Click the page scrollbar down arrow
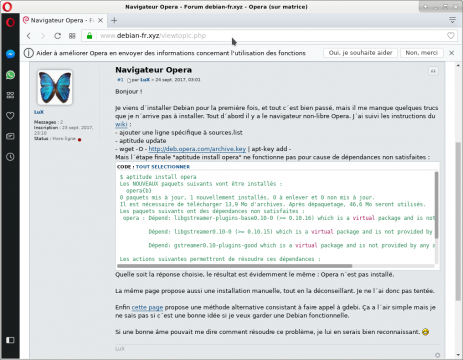Viewport: 463px width, 360px height. pyautogui.click(x=458, y=355)
